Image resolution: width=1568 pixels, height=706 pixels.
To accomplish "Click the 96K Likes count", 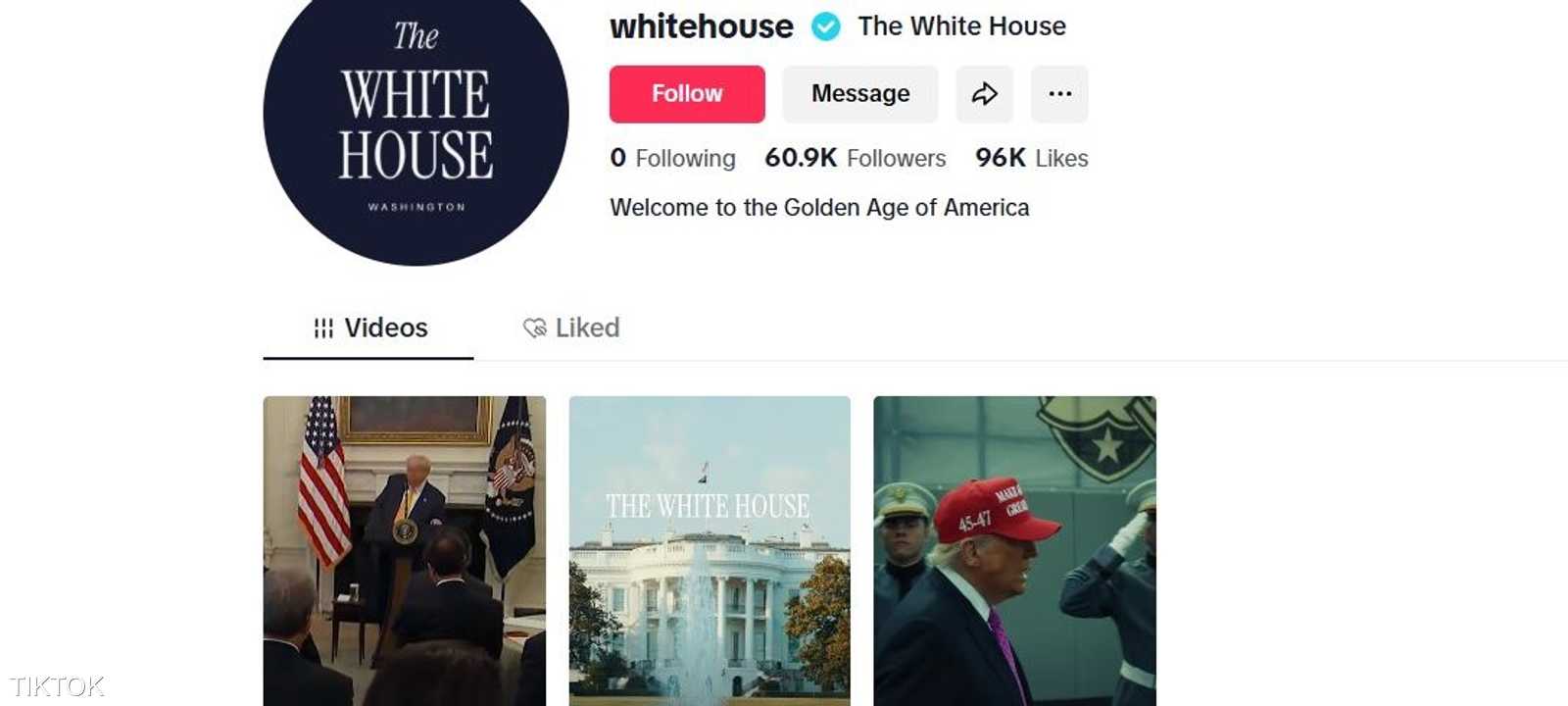I will (1032, 158).
